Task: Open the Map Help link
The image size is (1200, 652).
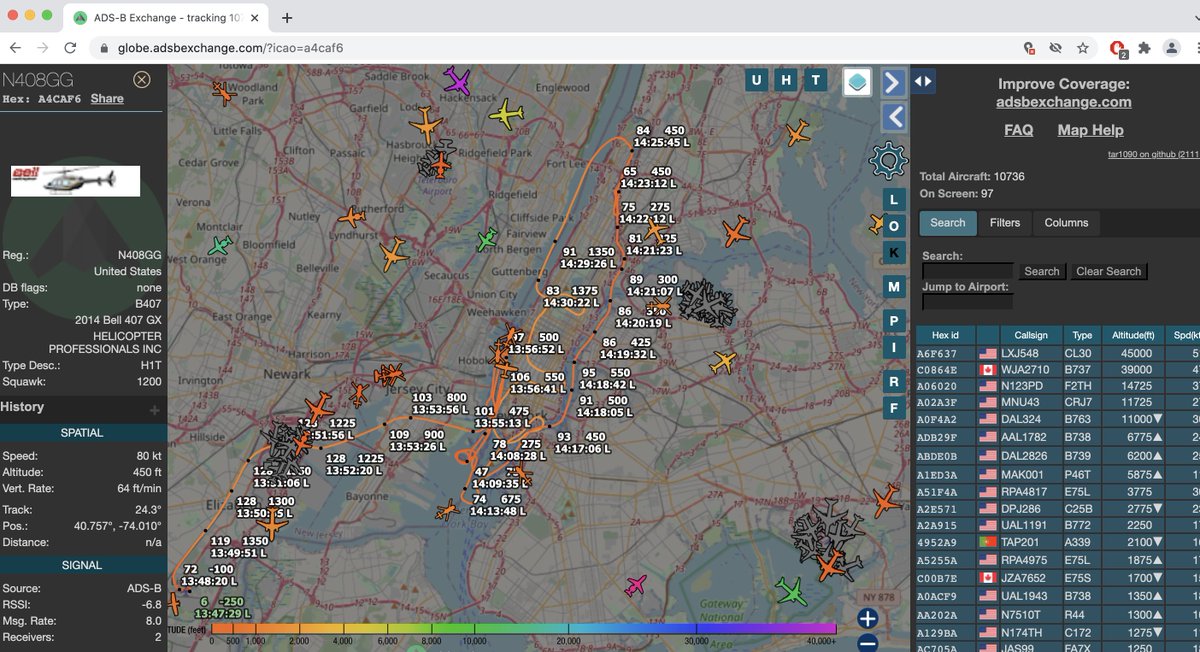Action: click(x=1090, y=130)
